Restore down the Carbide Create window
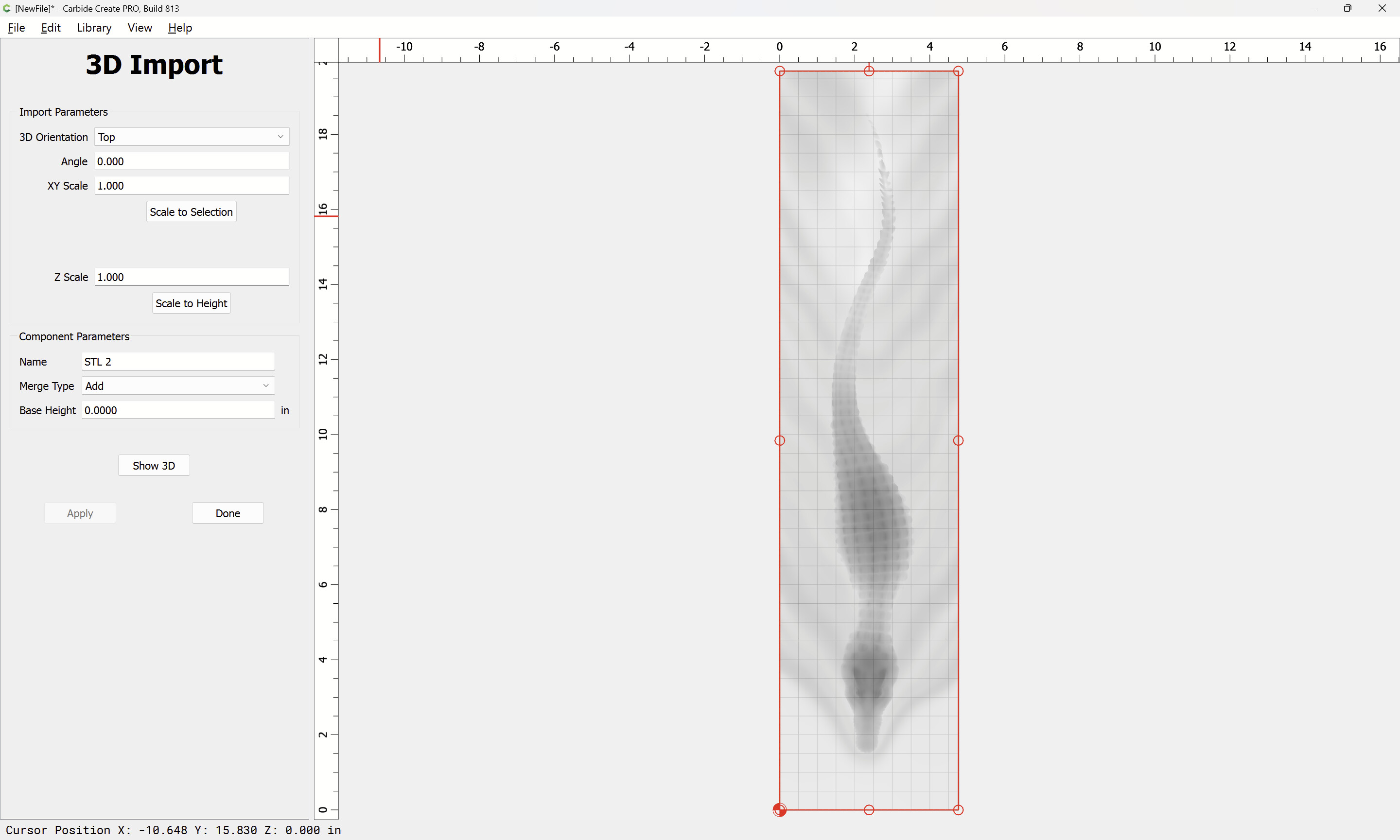This screenshot has height=840, width=1400. click(x=1347, y=8)
